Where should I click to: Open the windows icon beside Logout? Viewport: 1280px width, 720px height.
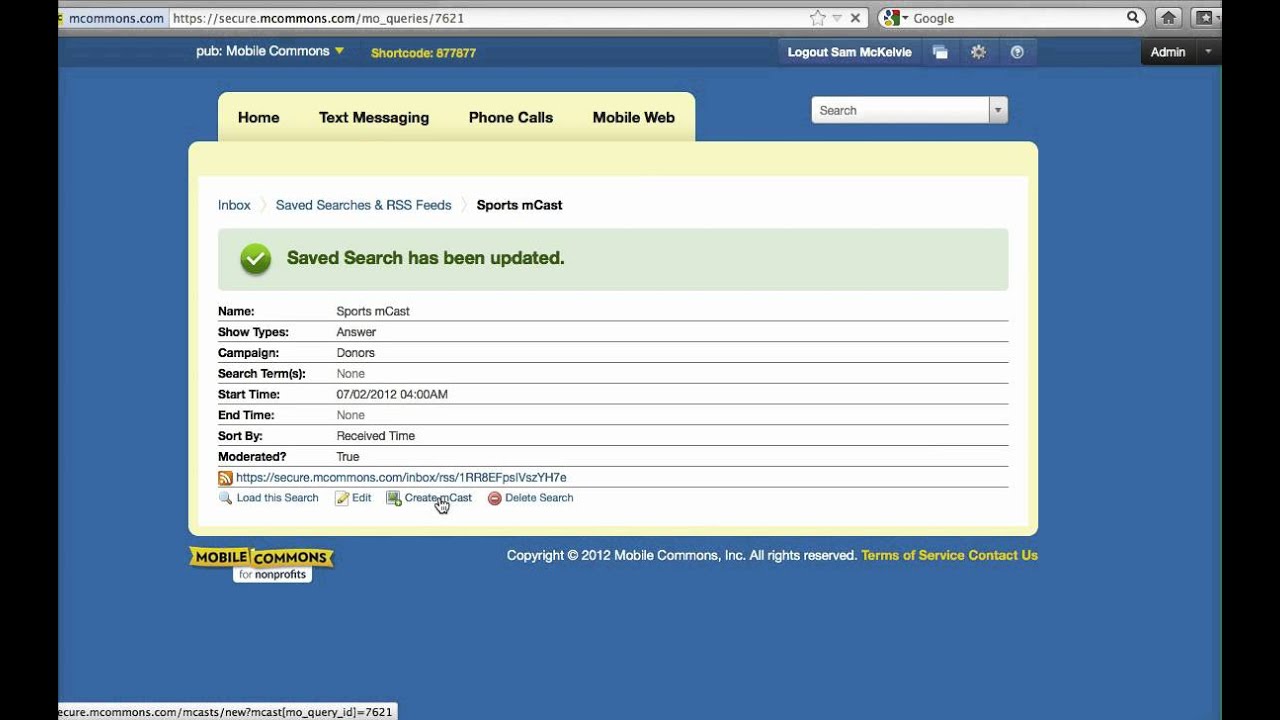pyautogui.click(x=940, y=52)
